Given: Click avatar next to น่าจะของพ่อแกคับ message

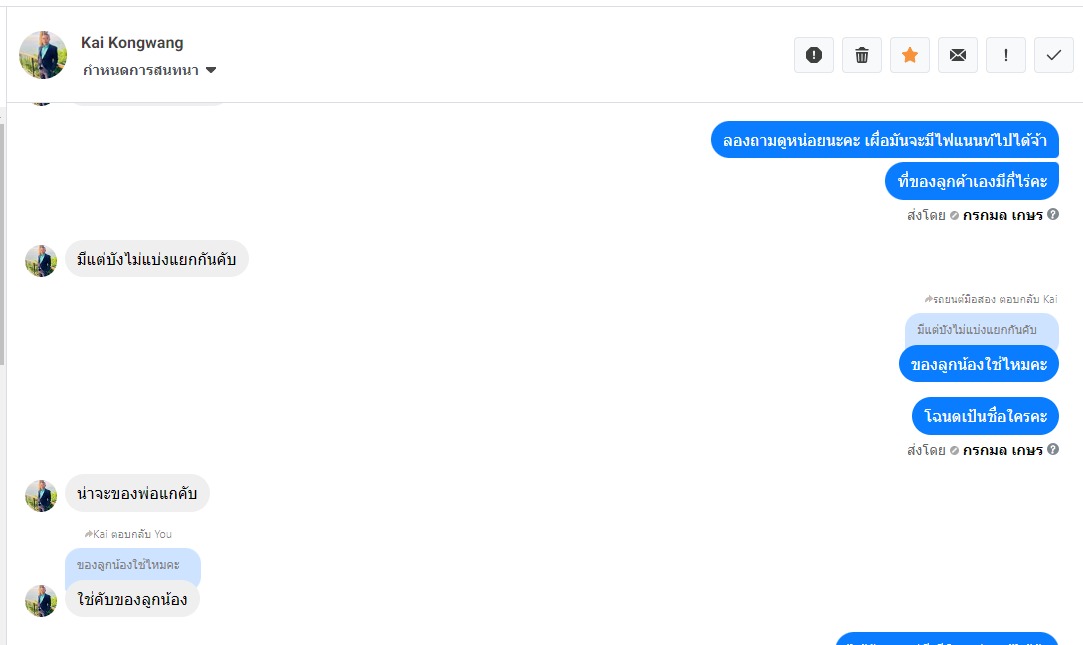Looking at the screenshot, I should (41, 496).
